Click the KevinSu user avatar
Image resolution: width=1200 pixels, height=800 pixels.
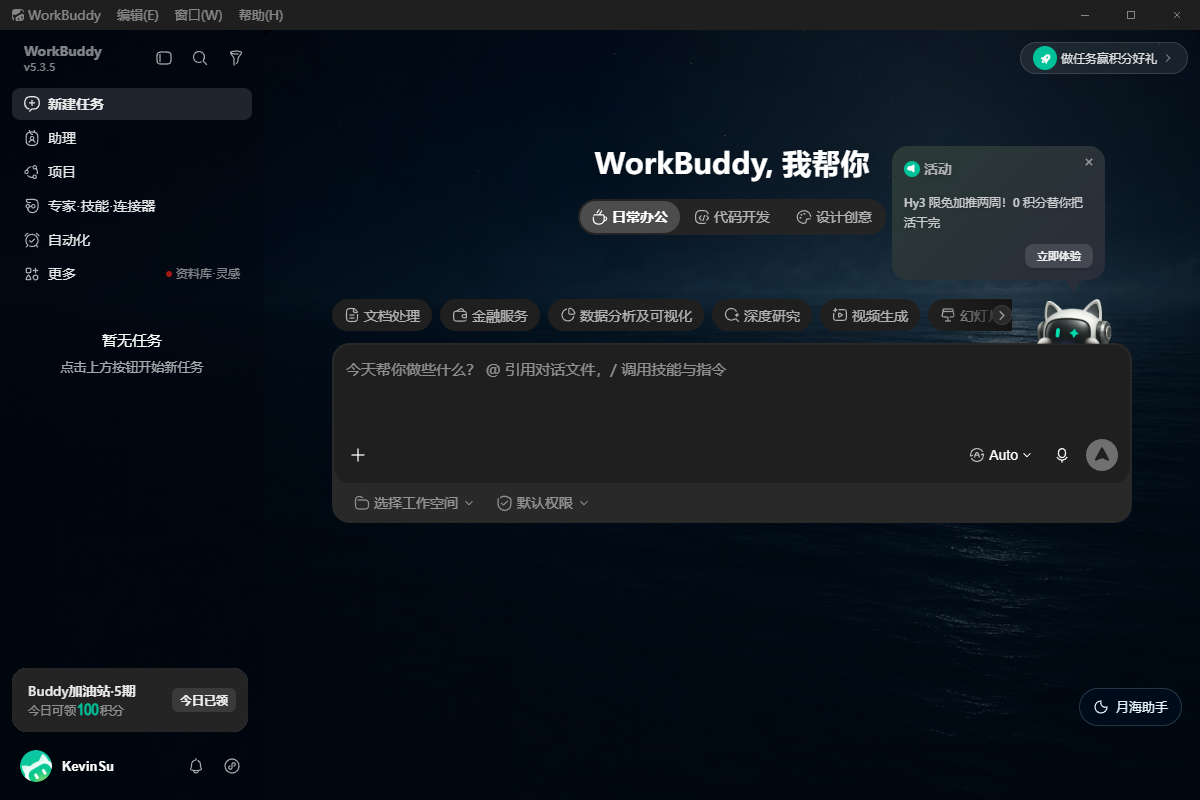pos(36,766)
